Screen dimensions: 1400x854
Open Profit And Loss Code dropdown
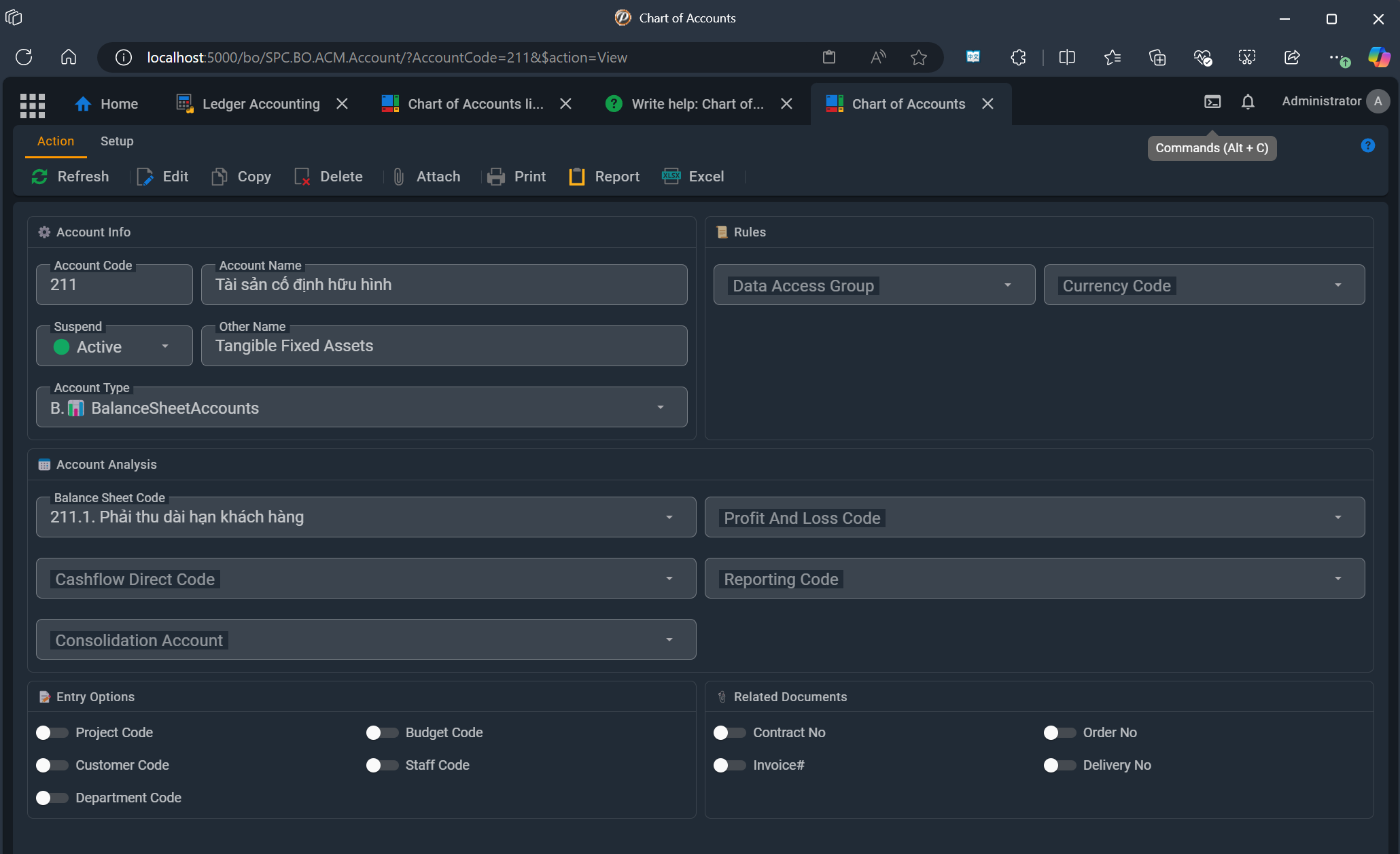(1034, 518)
